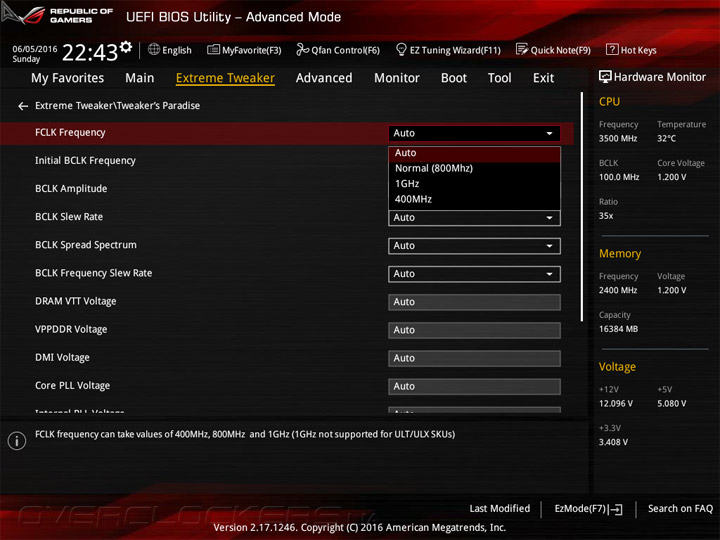
Task: Launch EZ Tuning Wizard(F11)
Action: coord(448,50)
